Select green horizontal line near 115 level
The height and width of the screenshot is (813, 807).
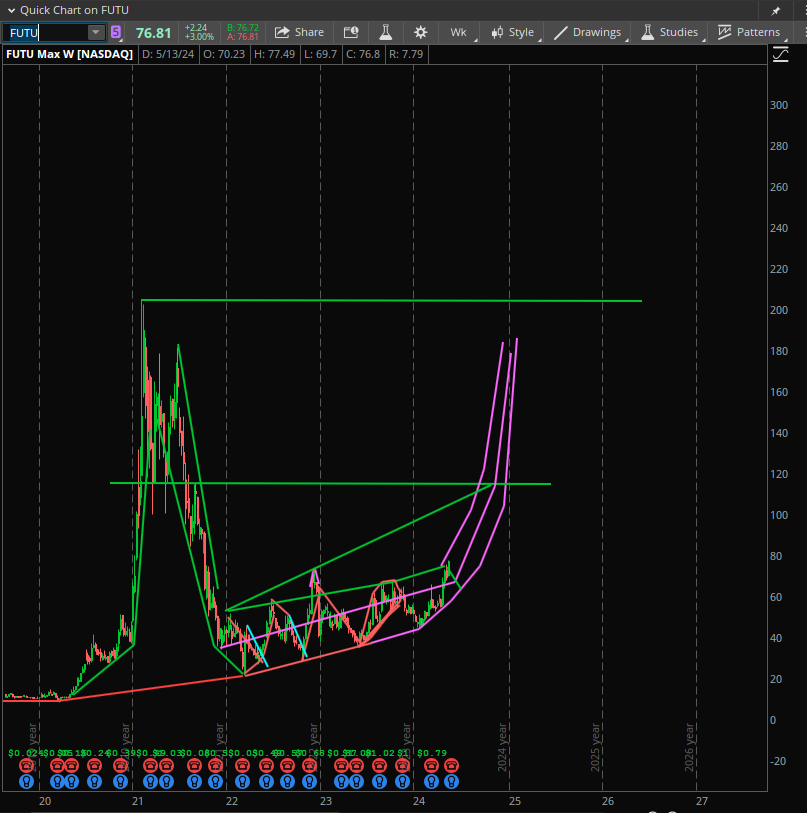pyautogui.click(x=330, y=484)
